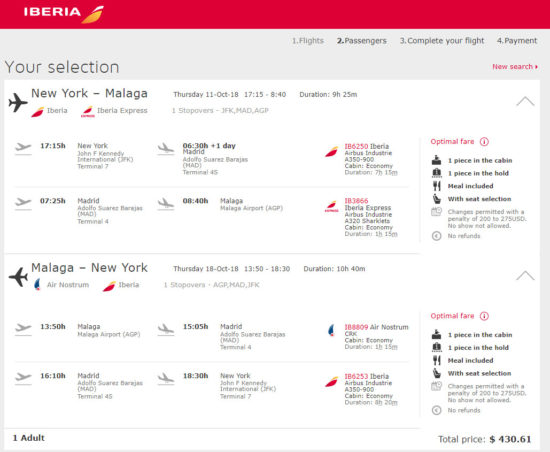
Task: Click the Iberia Express logo beside IB3866
Action: click(331, 206)
